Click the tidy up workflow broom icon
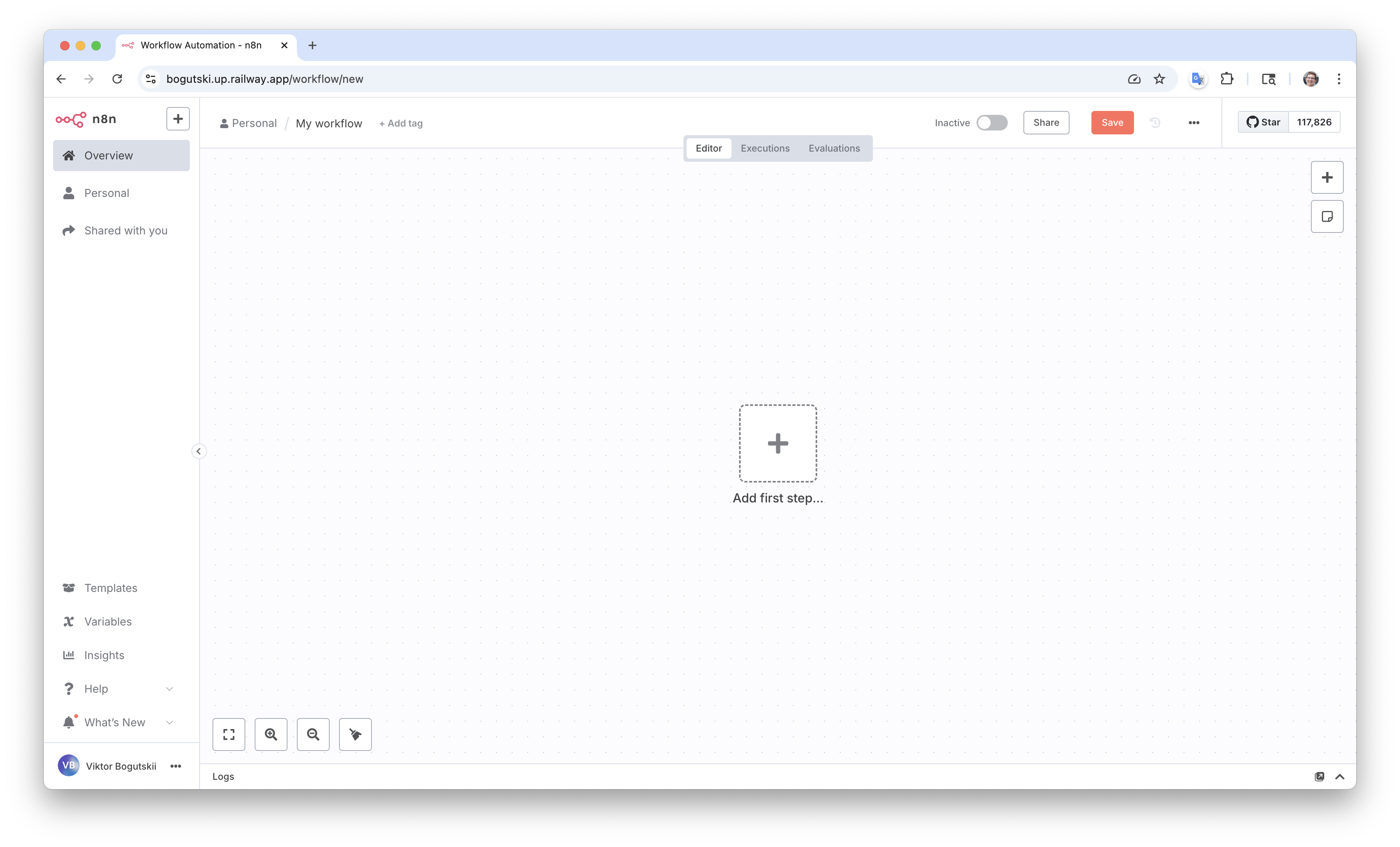 tap(355, 734)
